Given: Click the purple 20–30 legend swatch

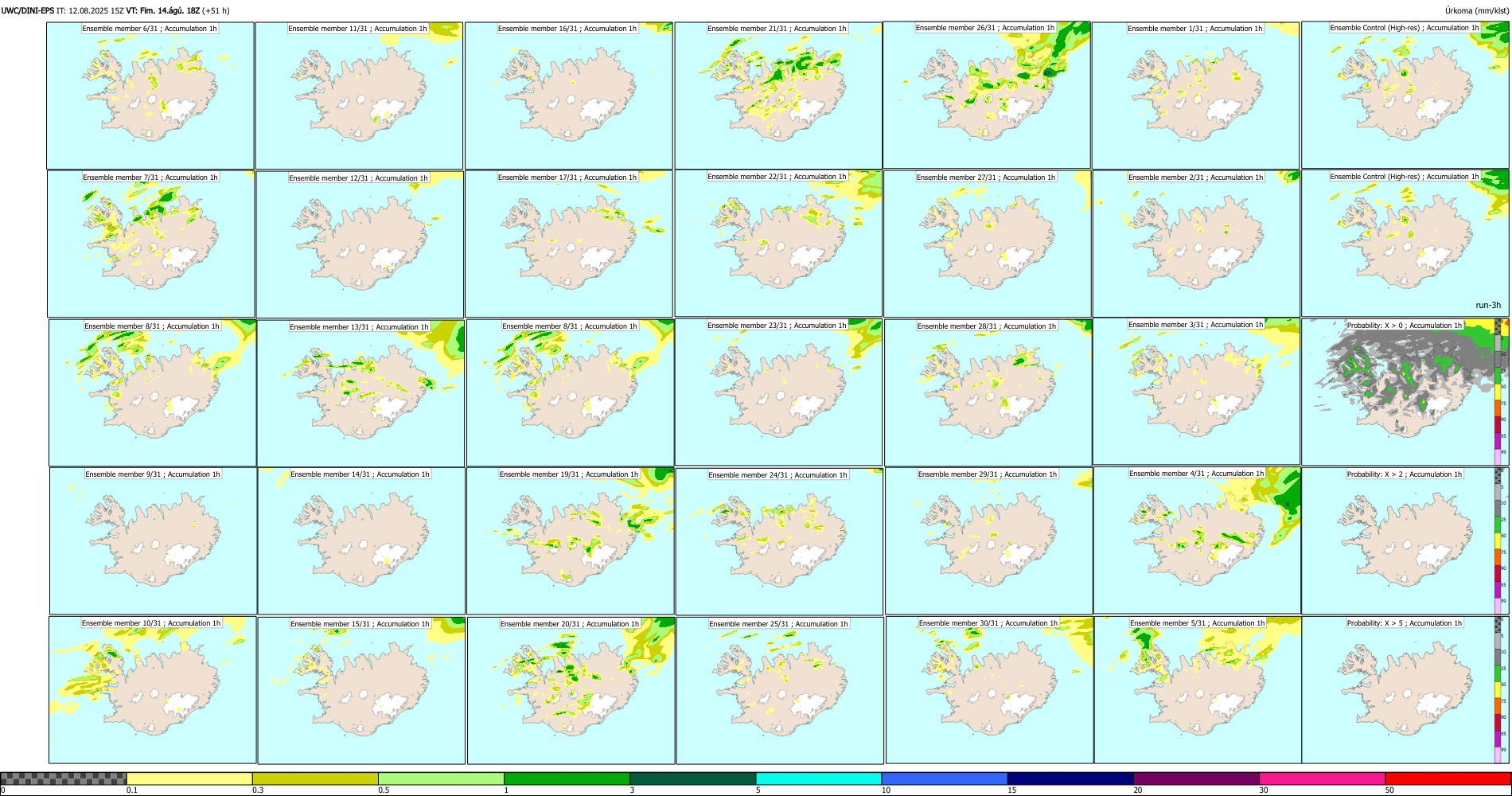Looking at the screenshot, I should click(x=1196, y=778).
